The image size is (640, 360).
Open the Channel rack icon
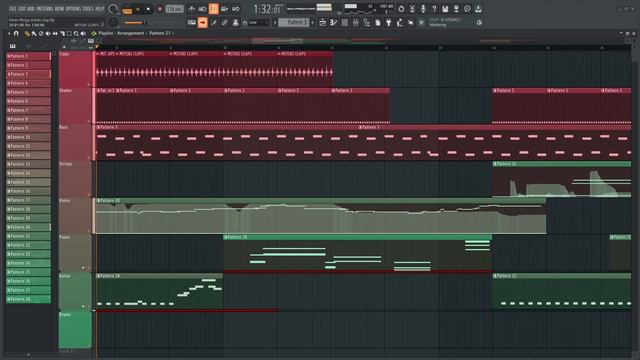coord(344,22)
